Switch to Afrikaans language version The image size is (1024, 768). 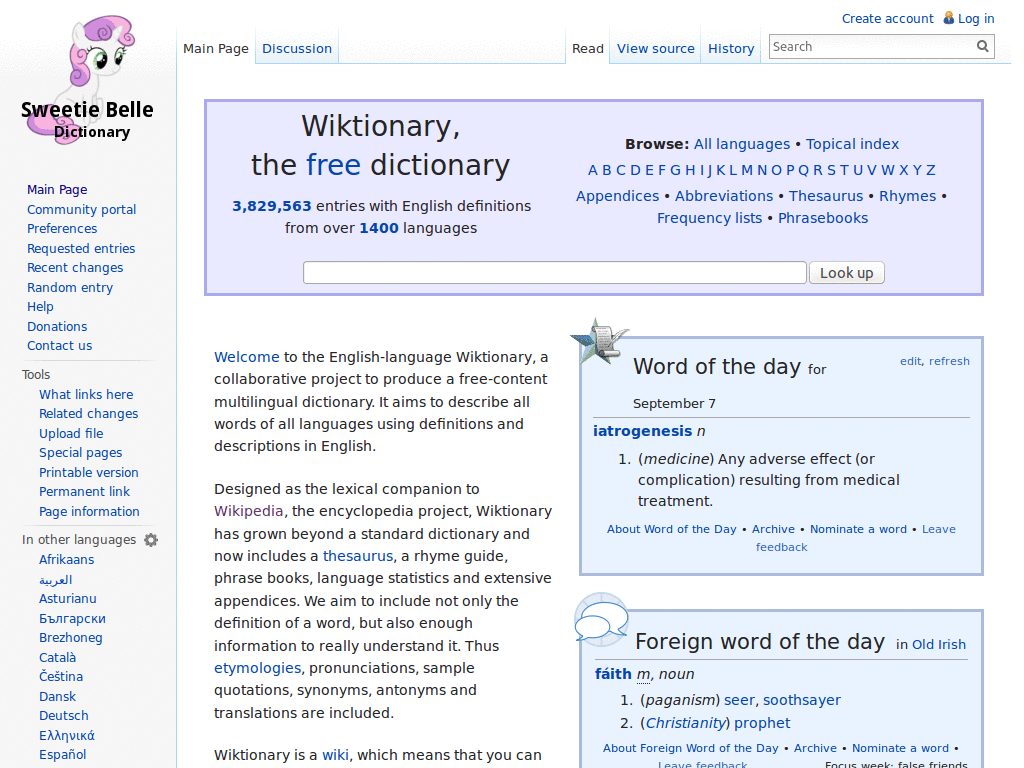[x=67, y=560]
